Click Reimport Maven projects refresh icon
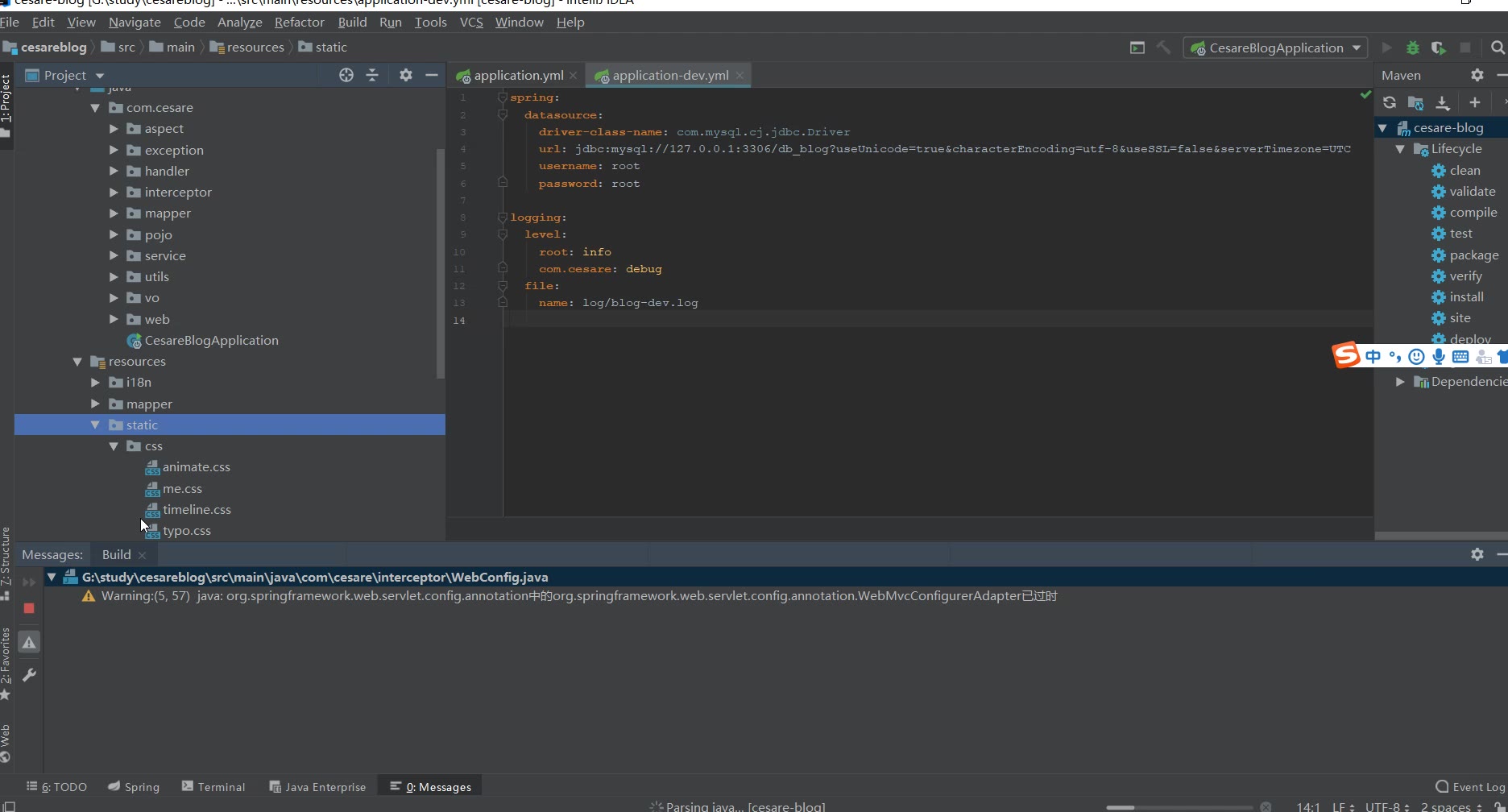The image size is (1508, 812). [1390, 102]
